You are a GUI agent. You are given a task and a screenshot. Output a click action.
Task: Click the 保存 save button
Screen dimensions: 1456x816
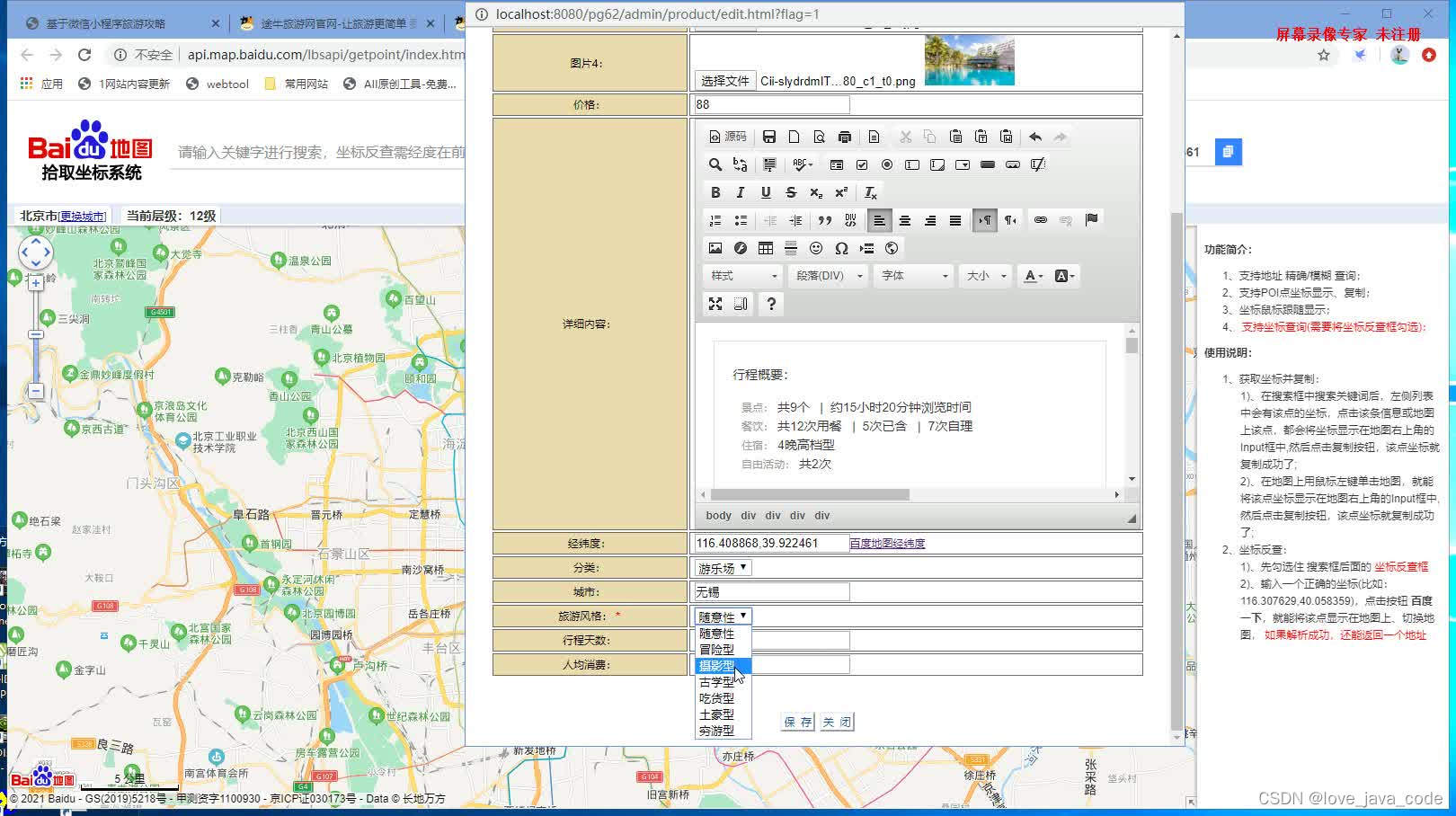click(x=797, y=722)
